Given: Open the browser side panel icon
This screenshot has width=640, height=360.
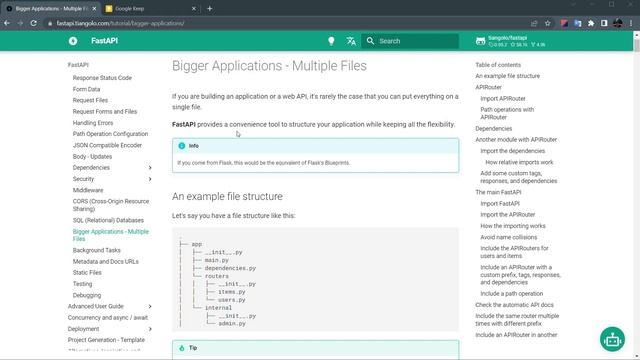Looking at the screenshot, I should pyautogui.click(x=604, y=23).
